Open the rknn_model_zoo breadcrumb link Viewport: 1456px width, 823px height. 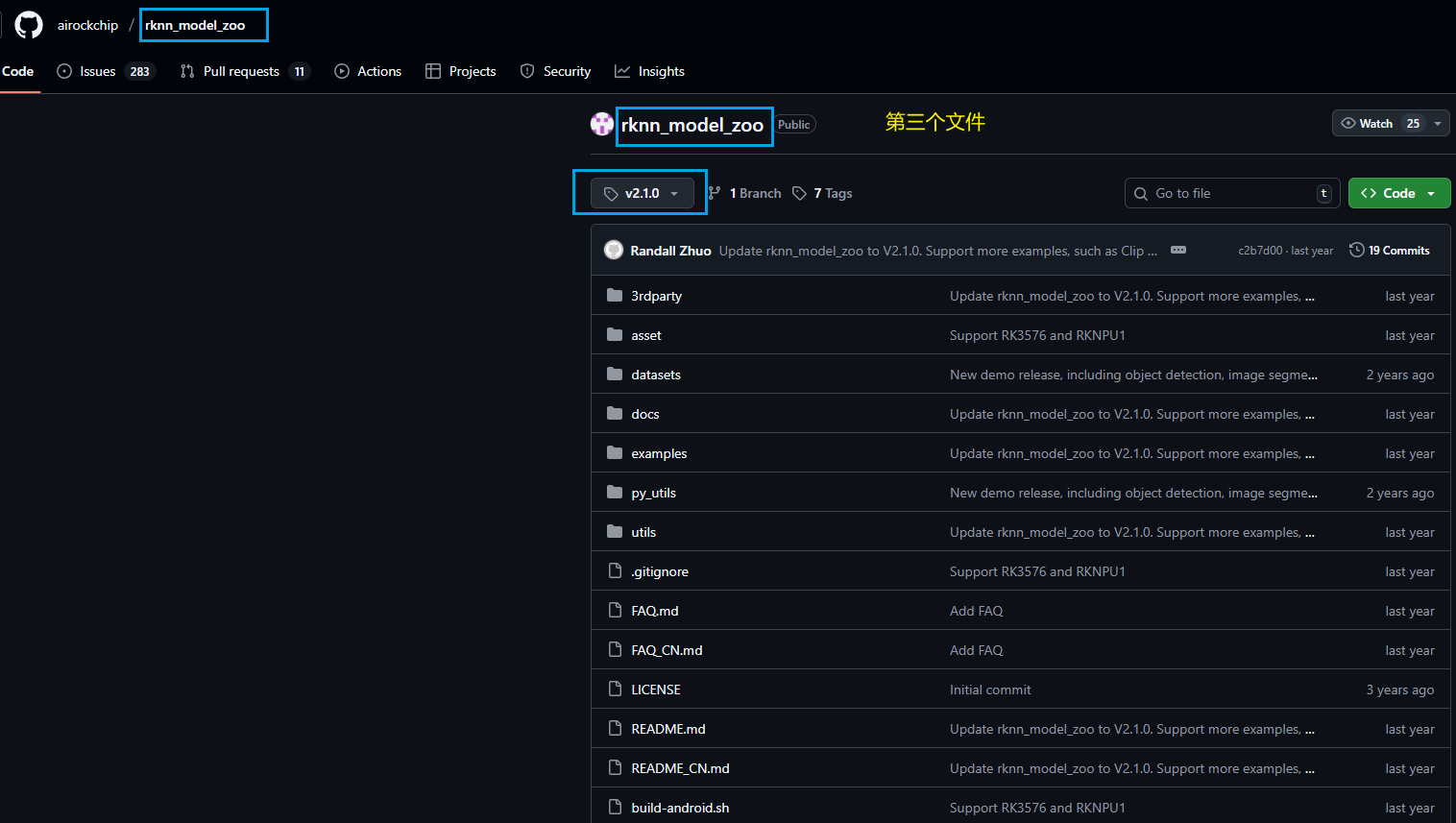click(195, 25)
